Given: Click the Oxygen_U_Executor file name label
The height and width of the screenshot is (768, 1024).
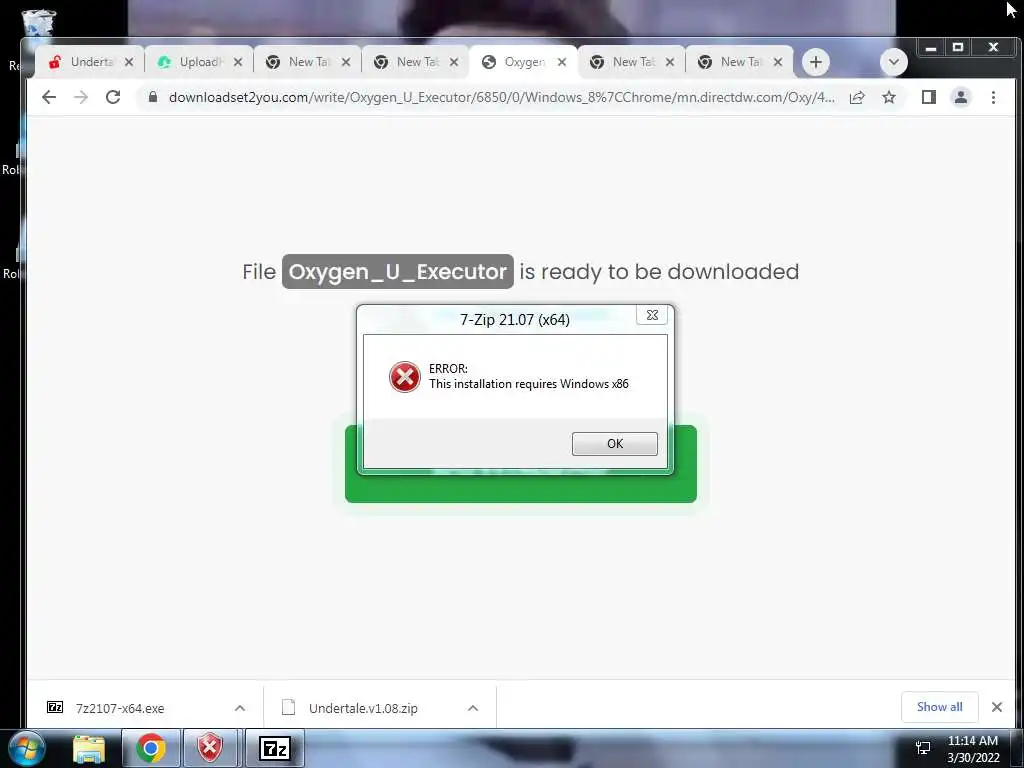Looking at the screenshot, I should [x=398, y=272].
